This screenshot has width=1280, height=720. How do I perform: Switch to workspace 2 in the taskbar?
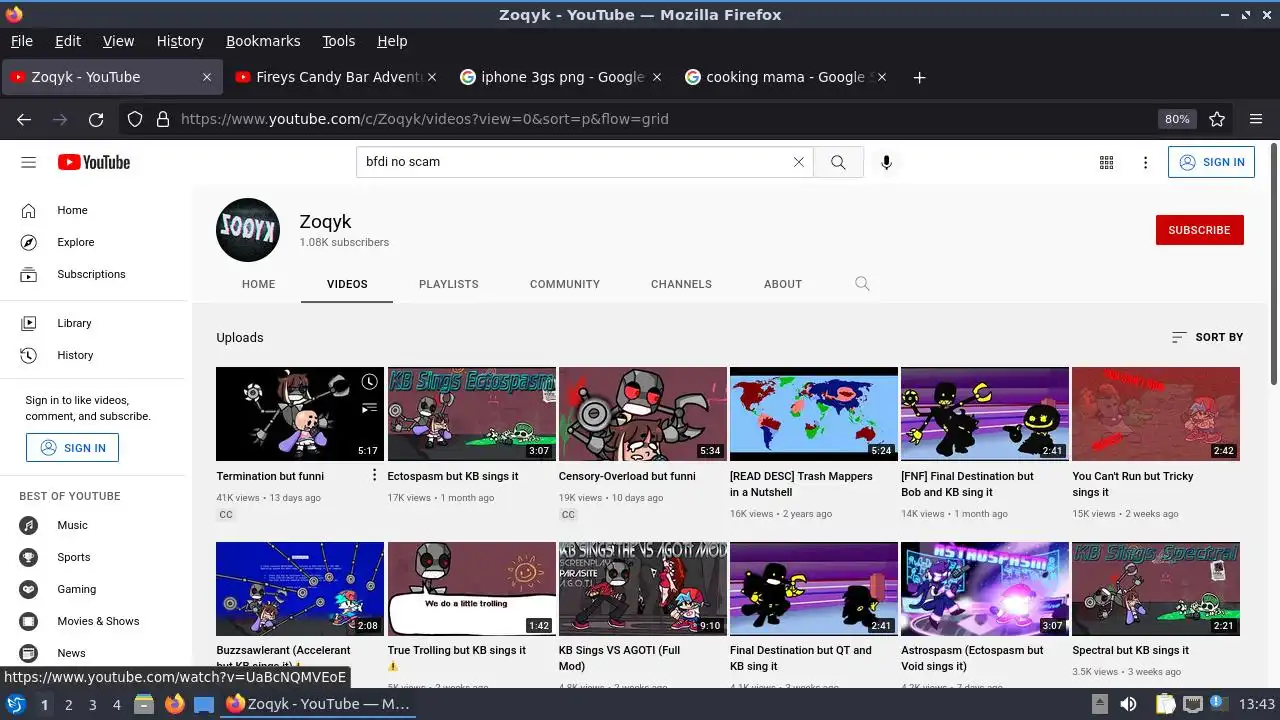pyautogui.click(x=68, y=704)
